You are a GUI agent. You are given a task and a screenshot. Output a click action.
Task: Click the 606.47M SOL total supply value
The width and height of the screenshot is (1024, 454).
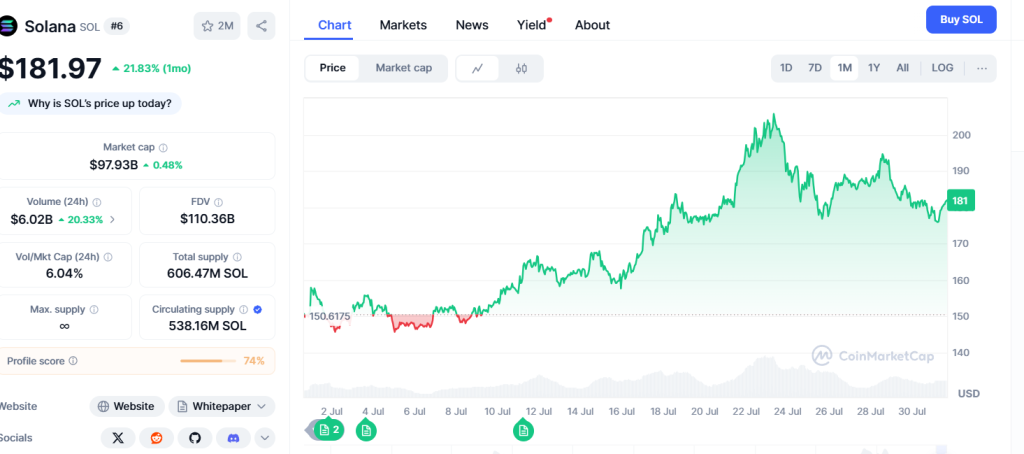pyautogui.click(x=207, y=273)
